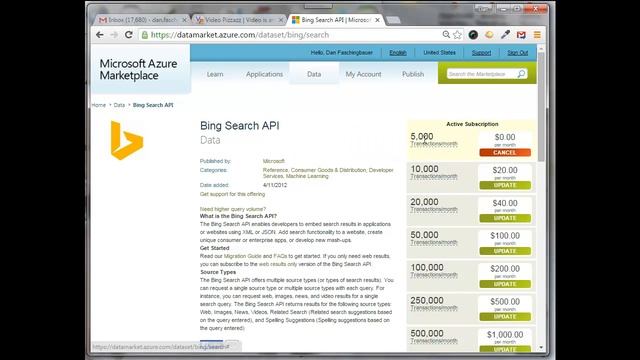The height and width of the screenshot is (360, 640).
Task: Click the 100,000 transactions/month text
Action: pos(434,271)
